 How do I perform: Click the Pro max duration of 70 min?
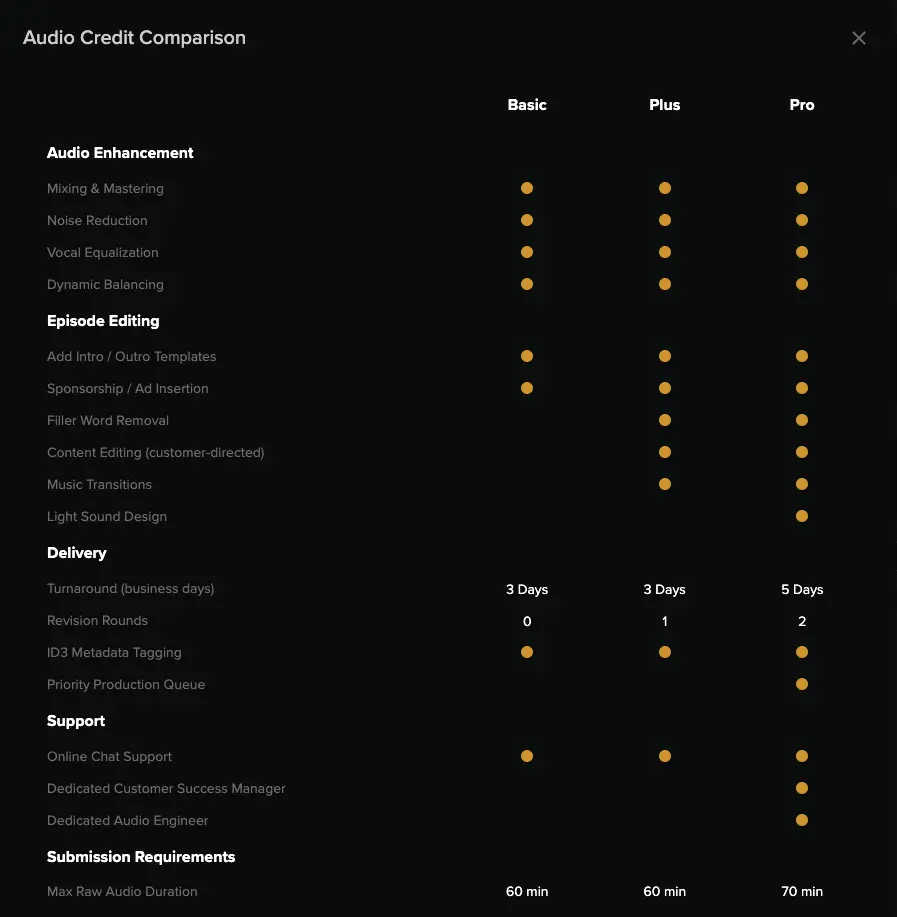tap(802, 891)
